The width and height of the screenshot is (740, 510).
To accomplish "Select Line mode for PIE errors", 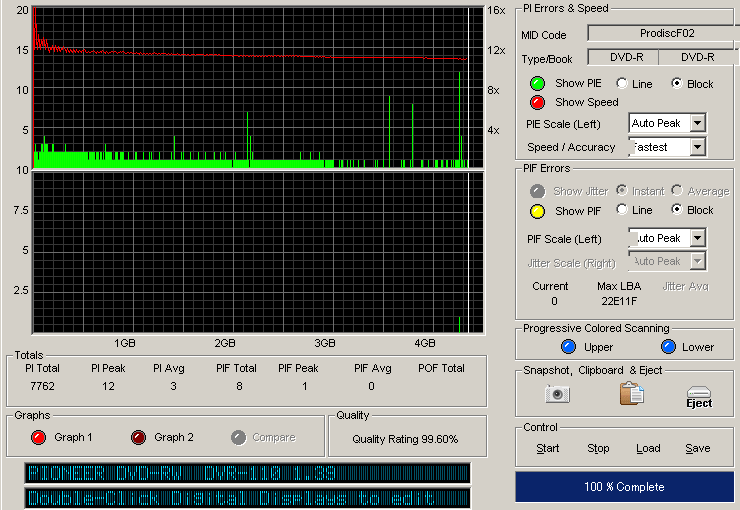I will pyautogui.click(x=622, y=84).
